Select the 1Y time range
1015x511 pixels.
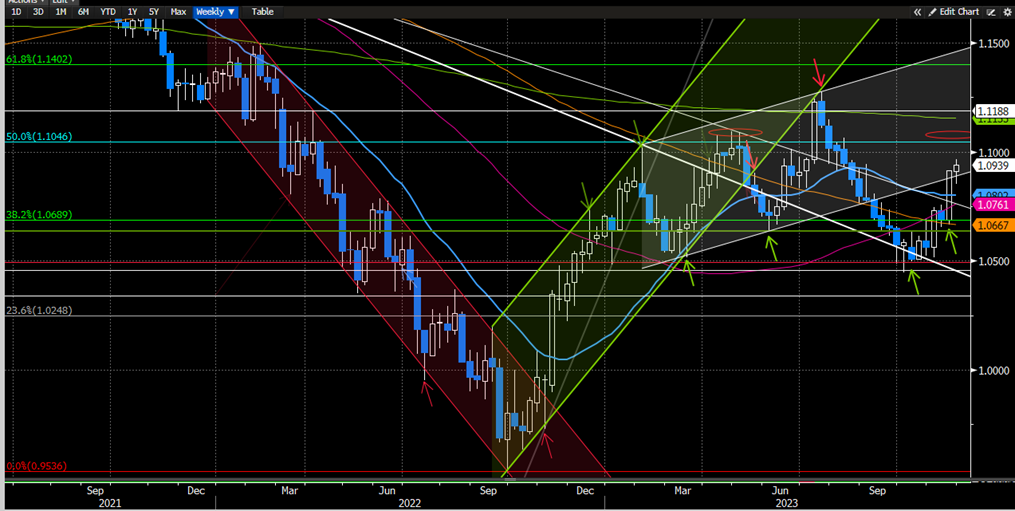click(132, 12)
